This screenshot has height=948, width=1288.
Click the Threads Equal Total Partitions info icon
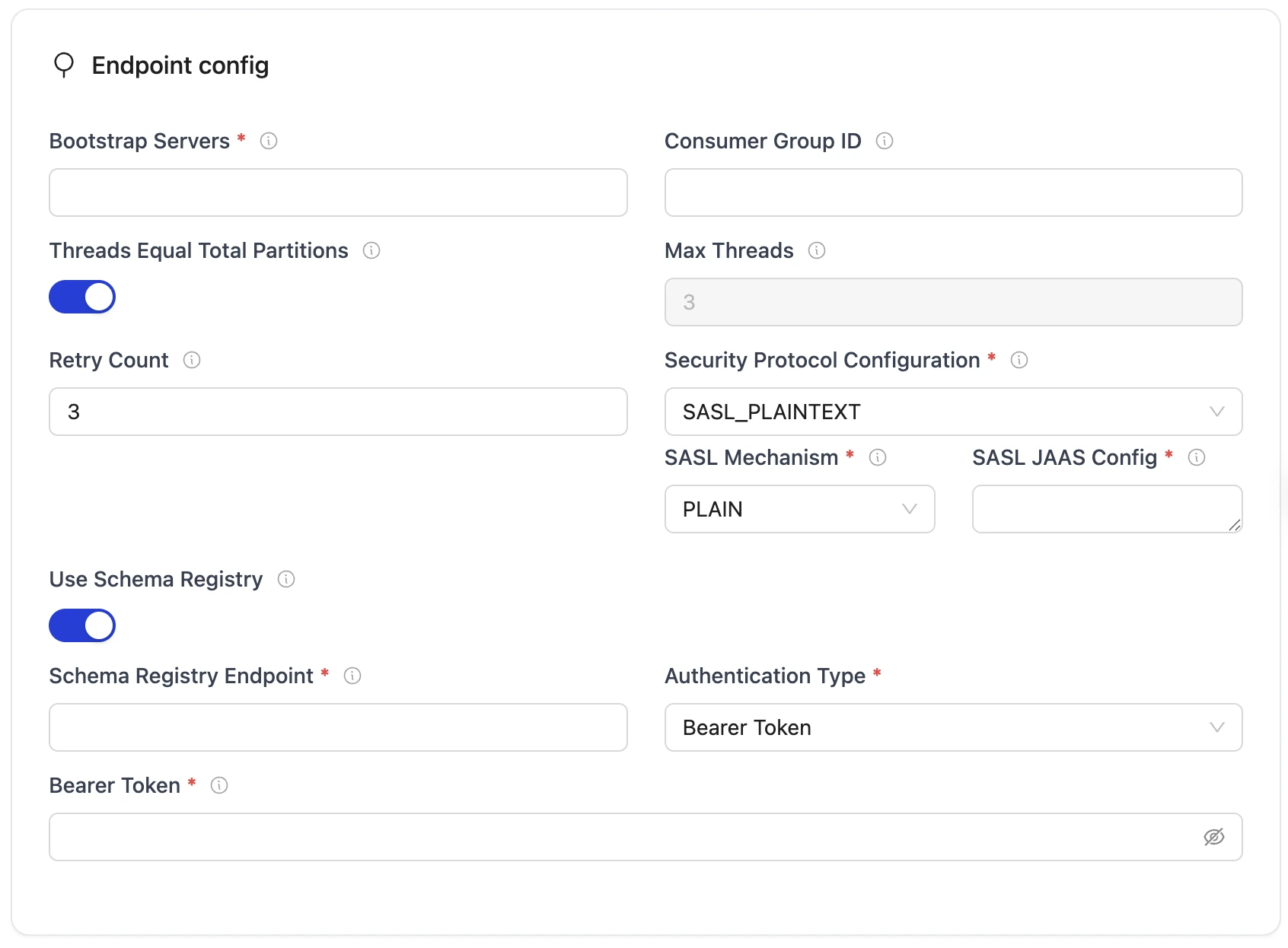tap(371, 250)
